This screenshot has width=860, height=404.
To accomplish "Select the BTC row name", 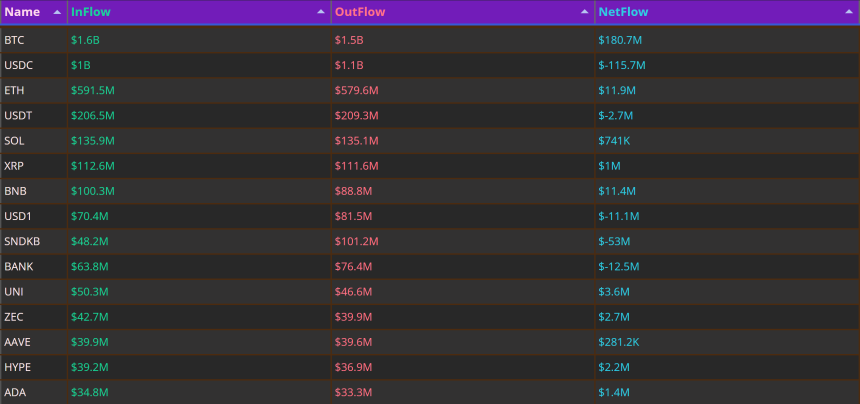I will pos(14,40).
